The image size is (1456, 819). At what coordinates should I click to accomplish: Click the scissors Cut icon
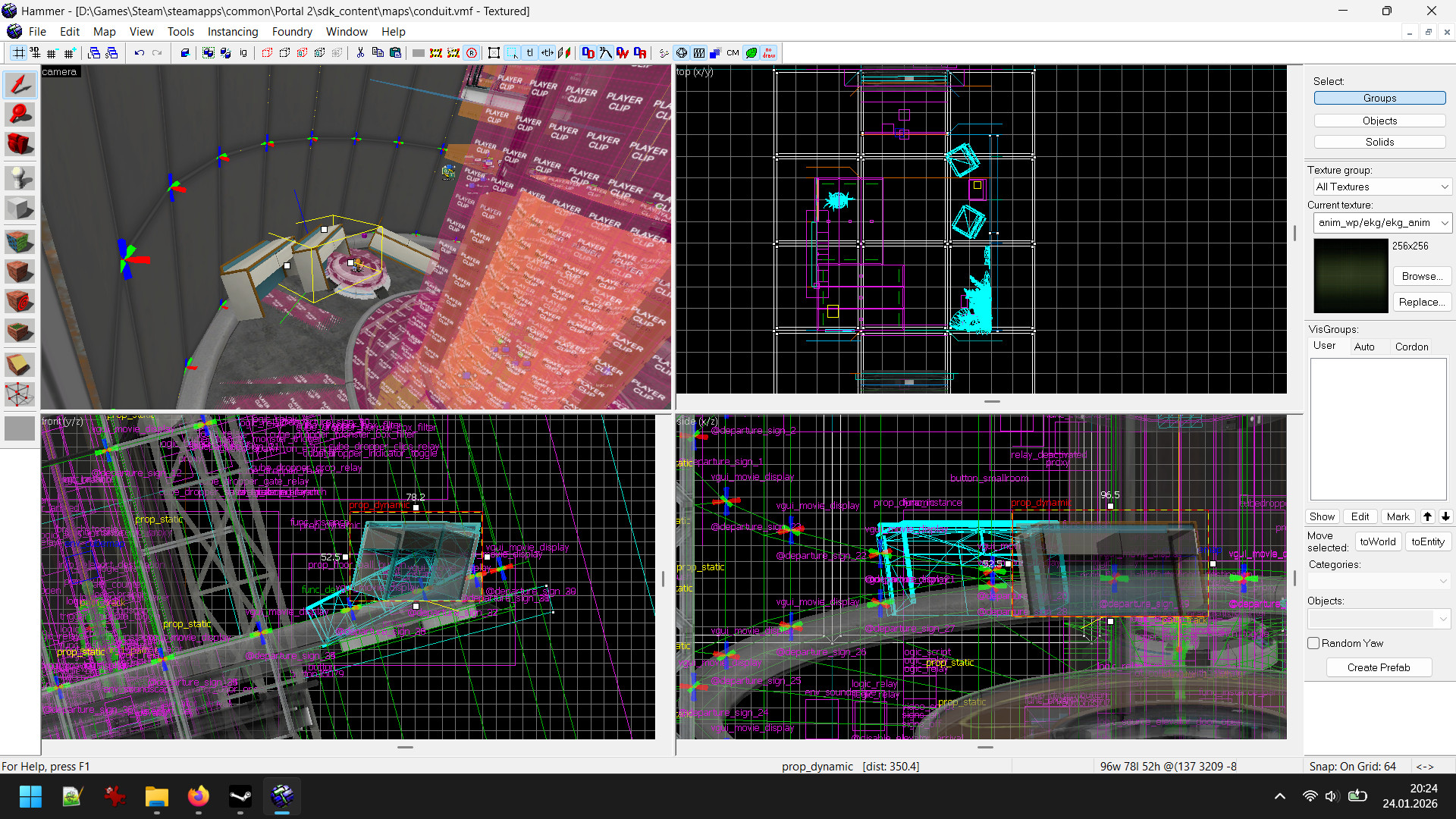point(360,53)
